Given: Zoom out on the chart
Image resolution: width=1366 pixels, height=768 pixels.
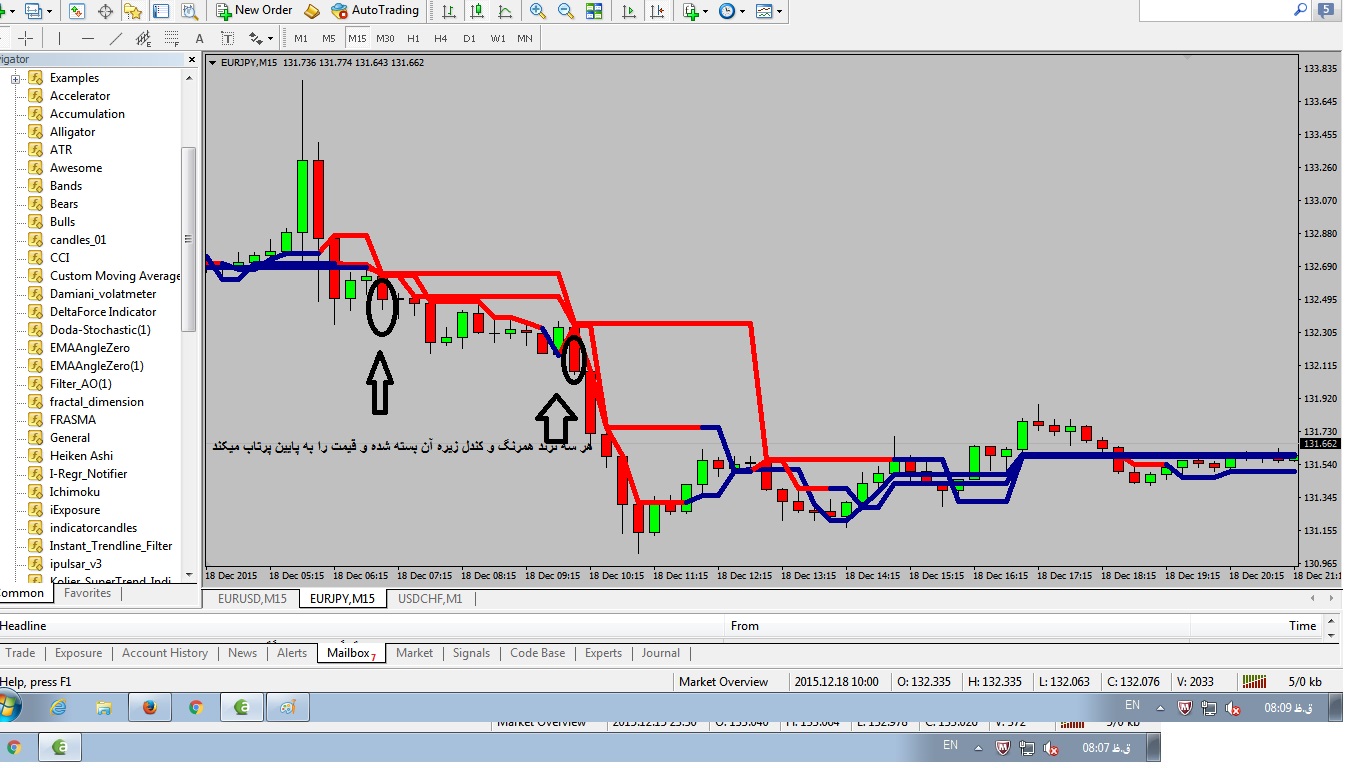Looking at the screenshot, I should 566,11.
